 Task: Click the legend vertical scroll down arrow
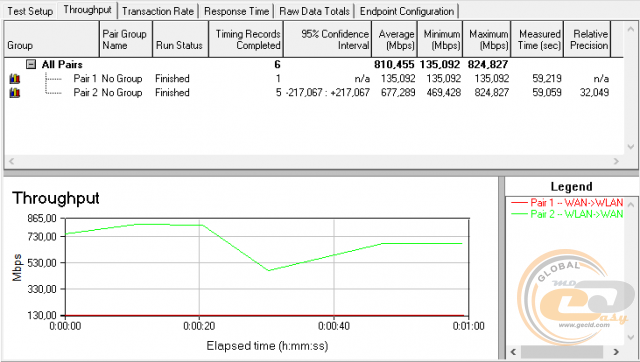click(x=631, y=338)
